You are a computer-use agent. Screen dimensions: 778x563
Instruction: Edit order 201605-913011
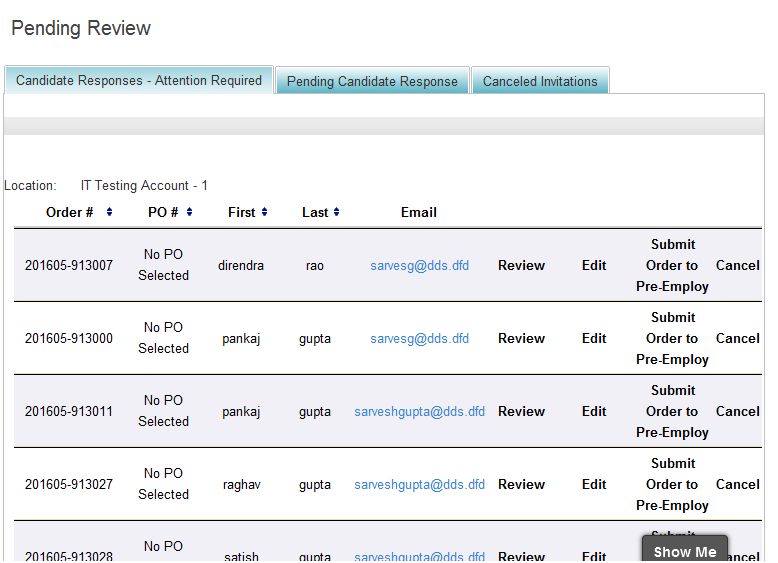point(594,411)
